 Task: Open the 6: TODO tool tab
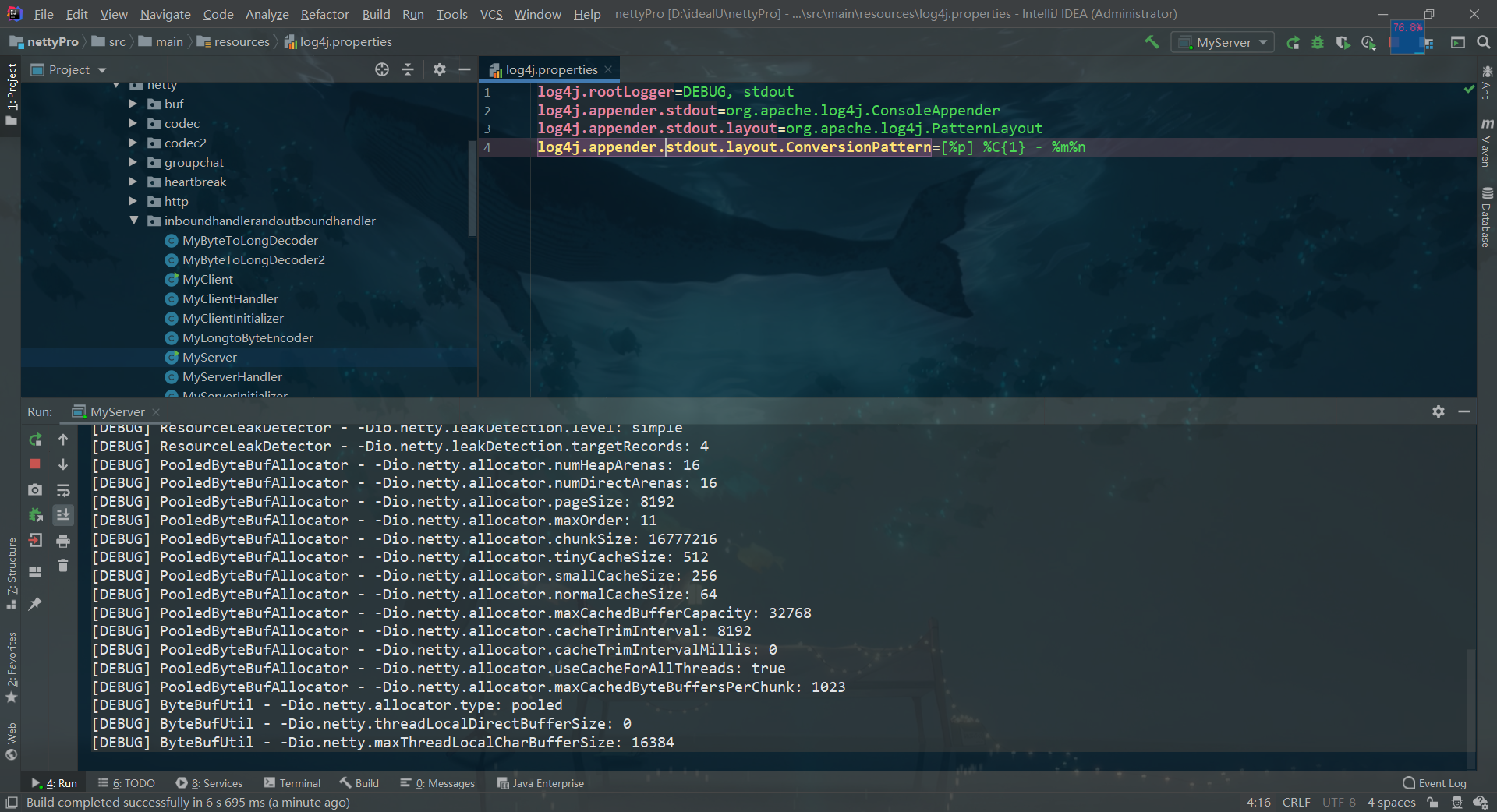click(x=127, y=783)
